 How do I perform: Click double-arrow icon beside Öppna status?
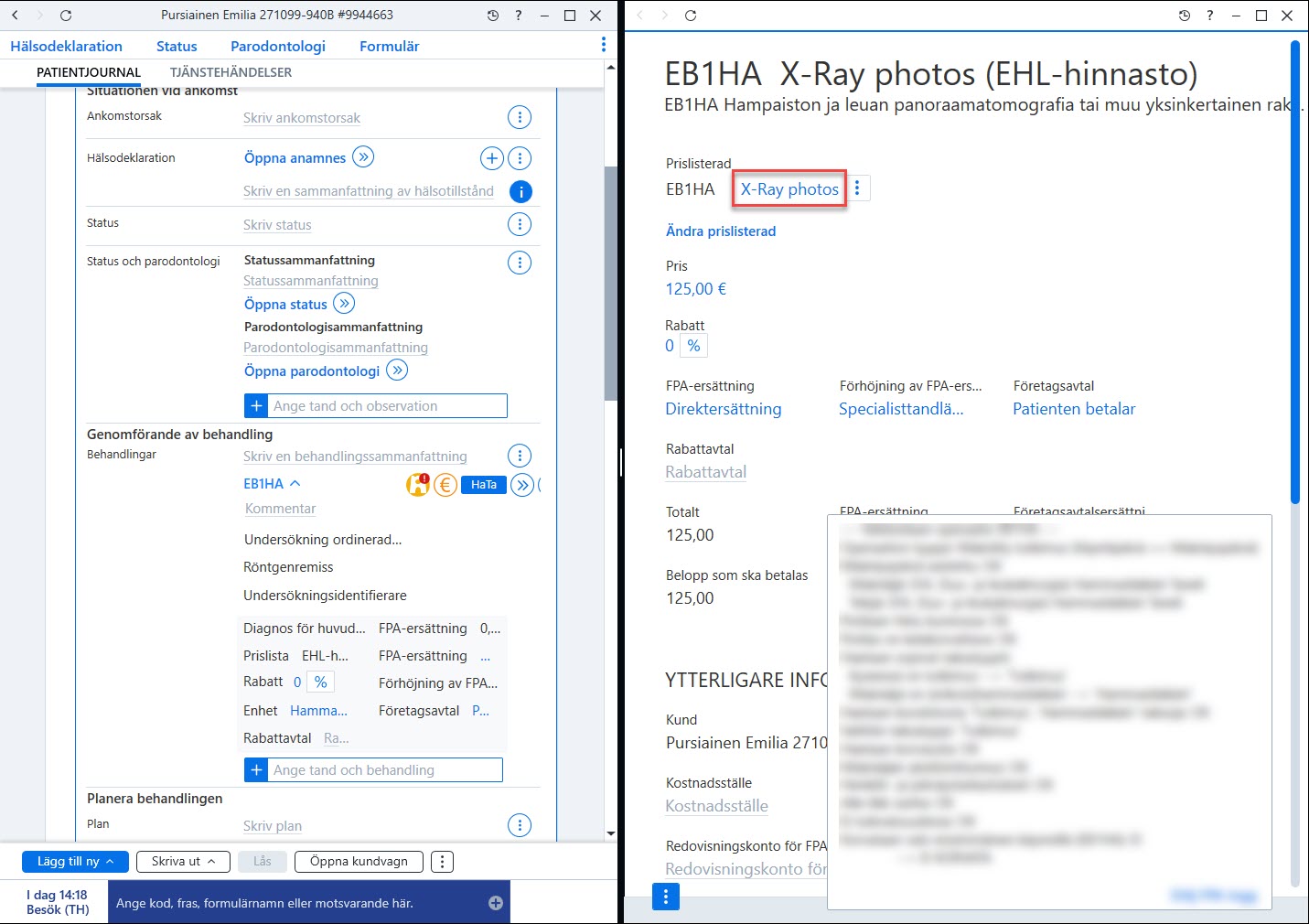click(x=344, y=304)
